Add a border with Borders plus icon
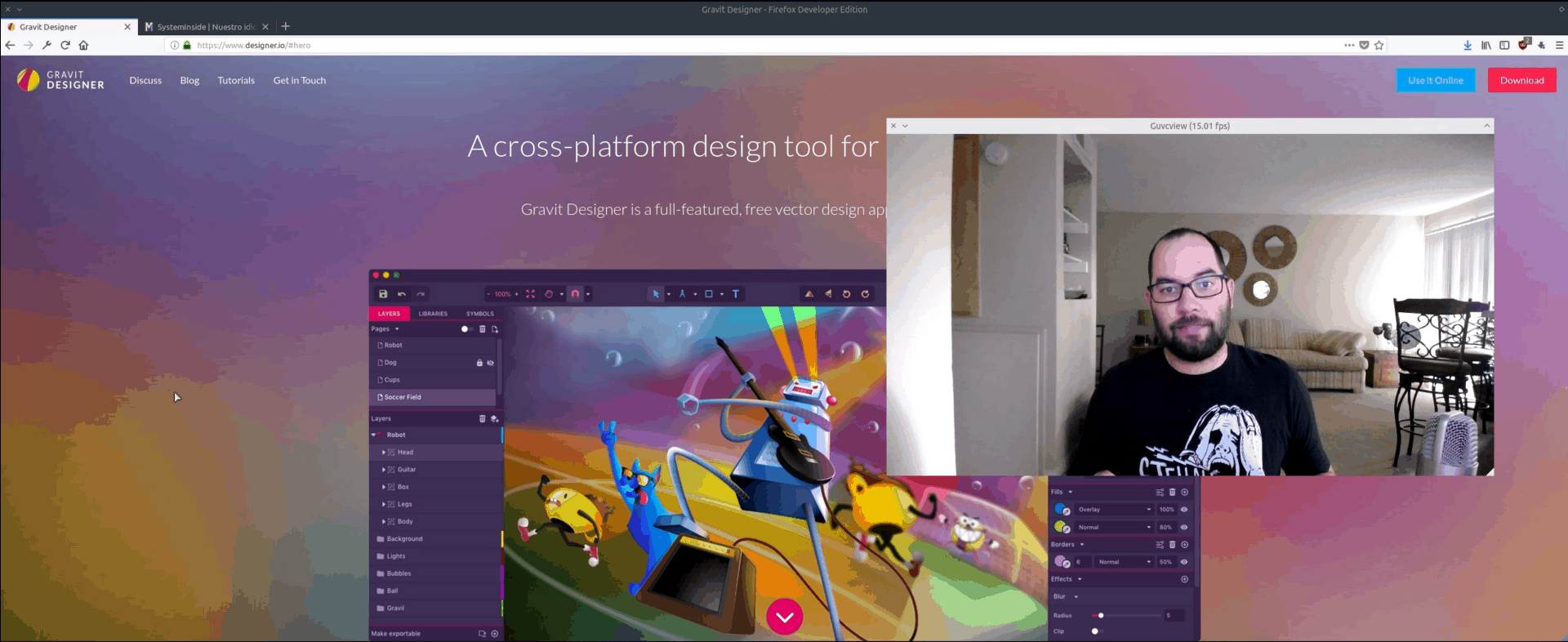 pyautogui.click(x=1184, y=544)
